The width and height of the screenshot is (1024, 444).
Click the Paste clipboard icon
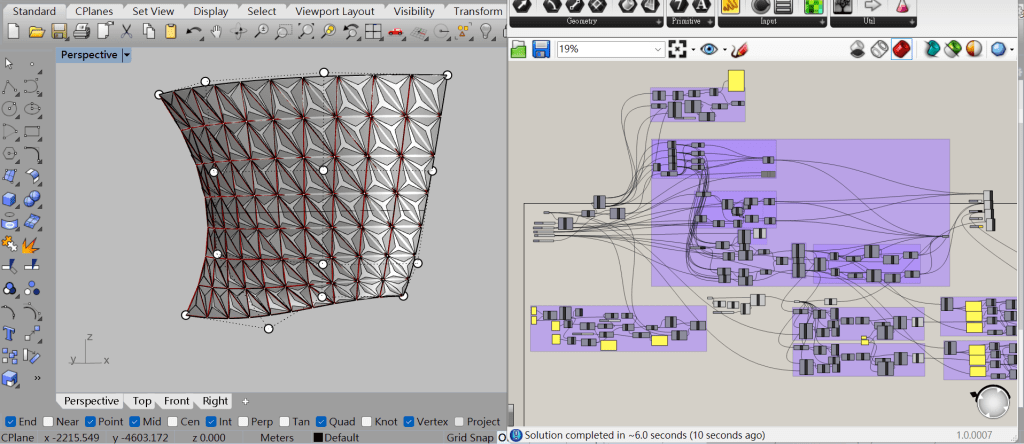[x=171, y=31]
